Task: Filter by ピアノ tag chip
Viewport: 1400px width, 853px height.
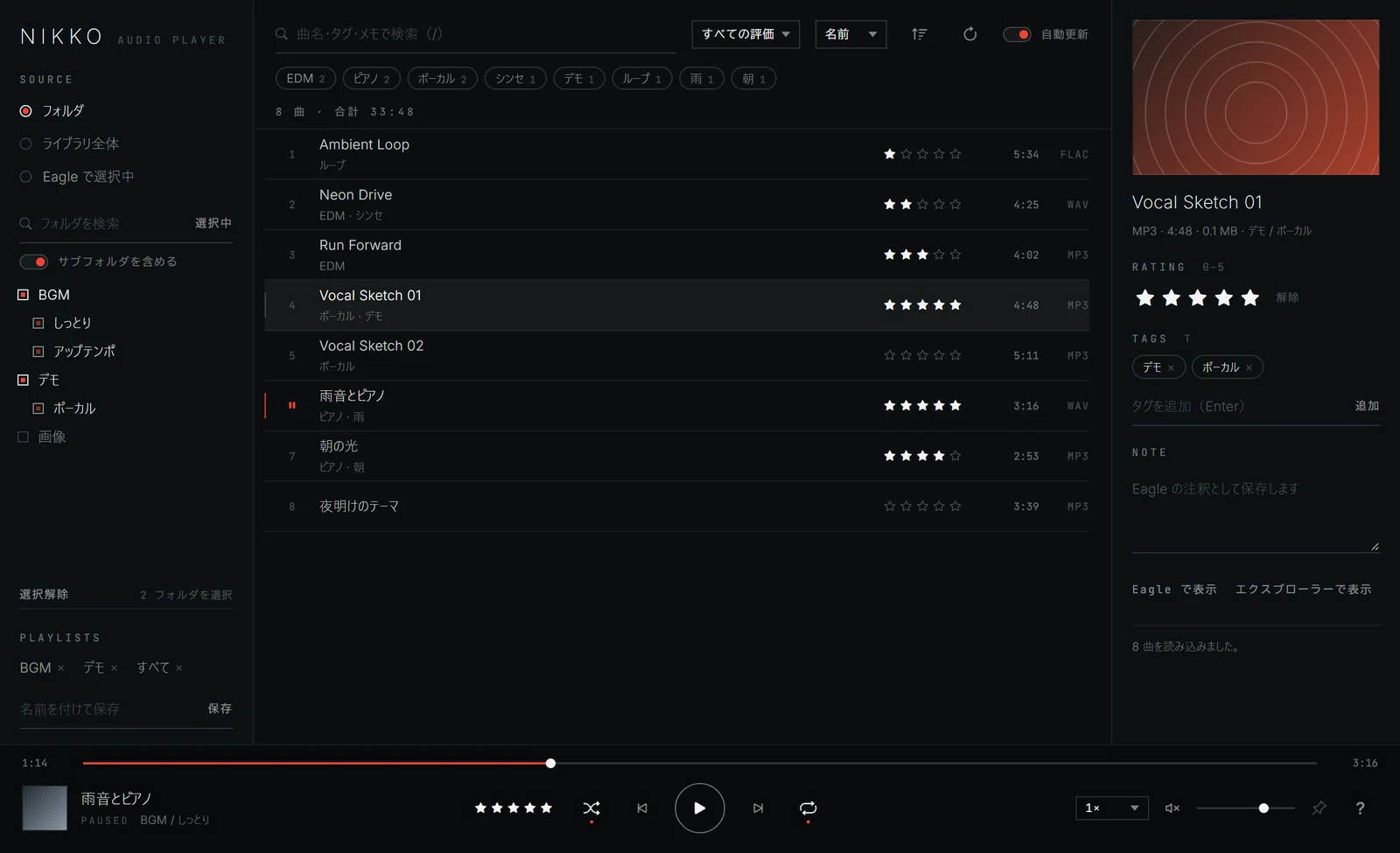Action: point(372,79)
